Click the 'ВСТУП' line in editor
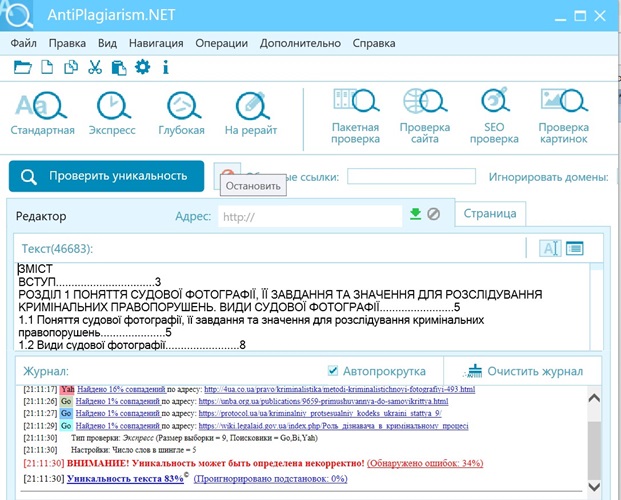Screen dimensions: 621x500 coord(90,282)
